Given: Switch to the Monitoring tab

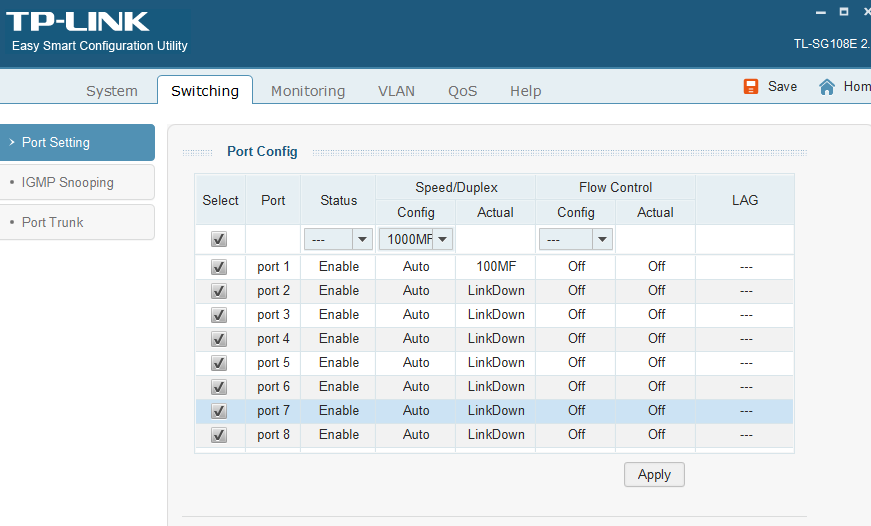Looking at the screenshot, I should 308,91.
